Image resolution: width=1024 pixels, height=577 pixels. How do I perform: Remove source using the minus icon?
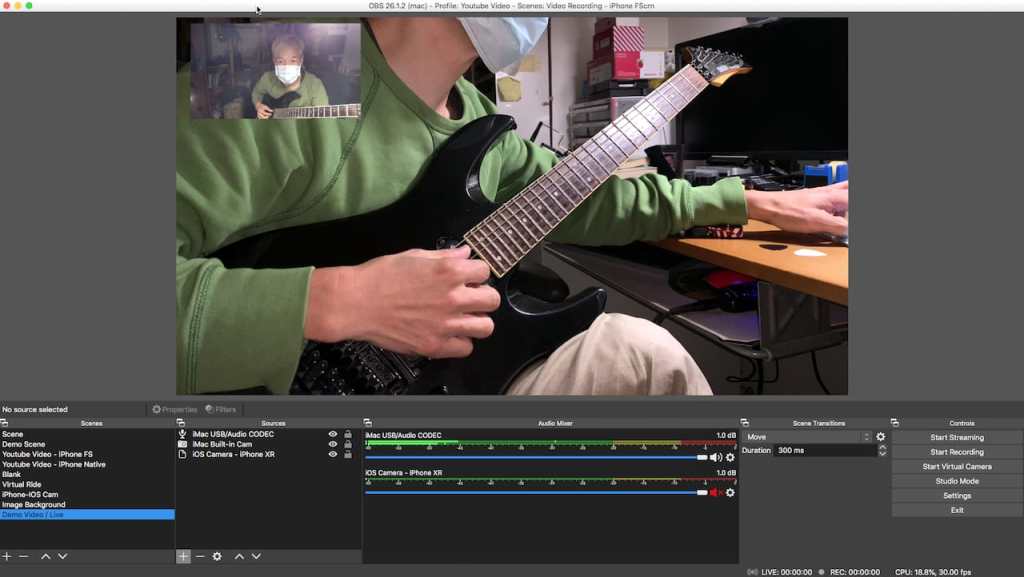tap(200, 556)
